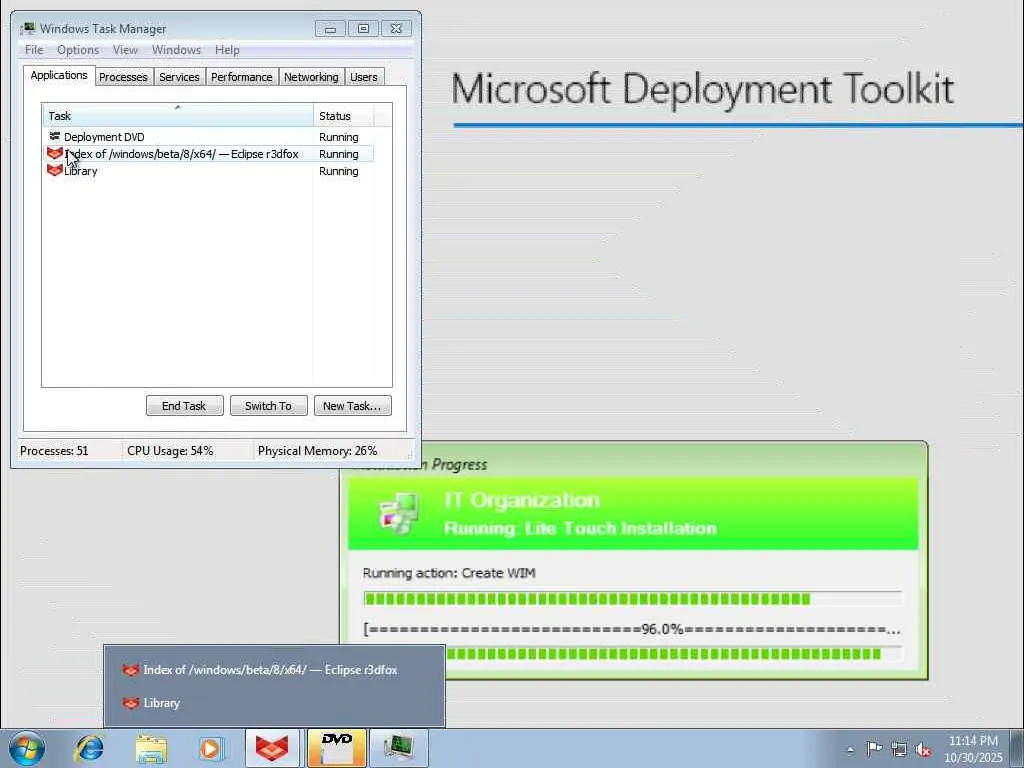Viewport: 1024px width, 768px height.
Task: Open the Action Center flag icon
Action: [874, 748]
